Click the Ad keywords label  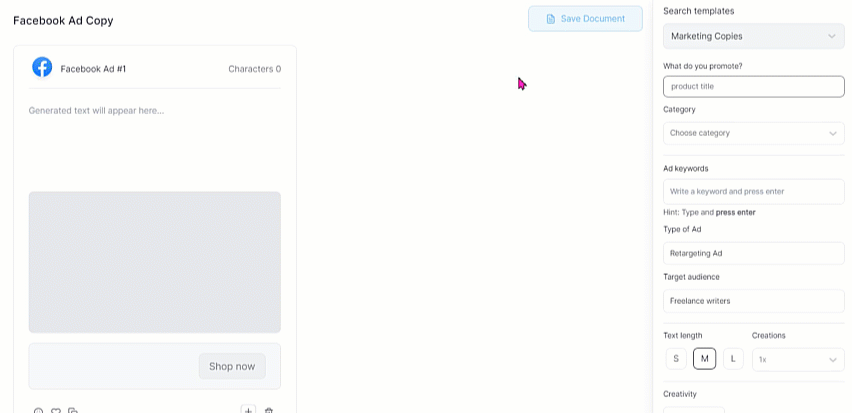click(x=685, y=168)
